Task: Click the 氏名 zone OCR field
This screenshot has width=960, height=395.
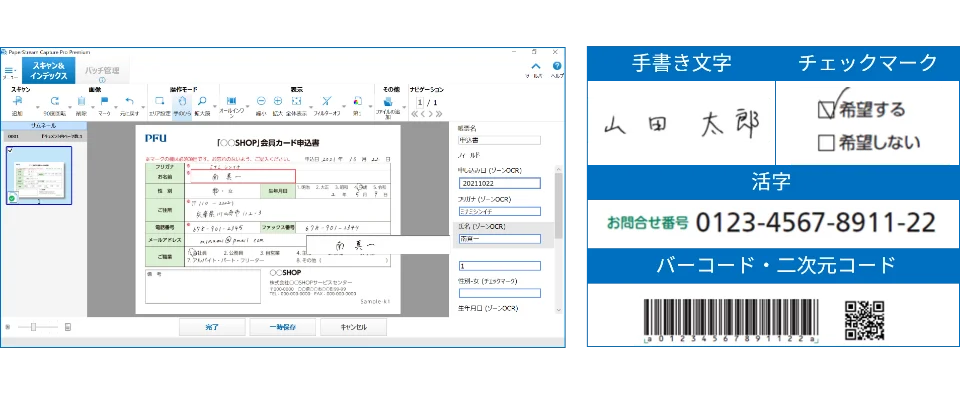Action: click(500, 239)
